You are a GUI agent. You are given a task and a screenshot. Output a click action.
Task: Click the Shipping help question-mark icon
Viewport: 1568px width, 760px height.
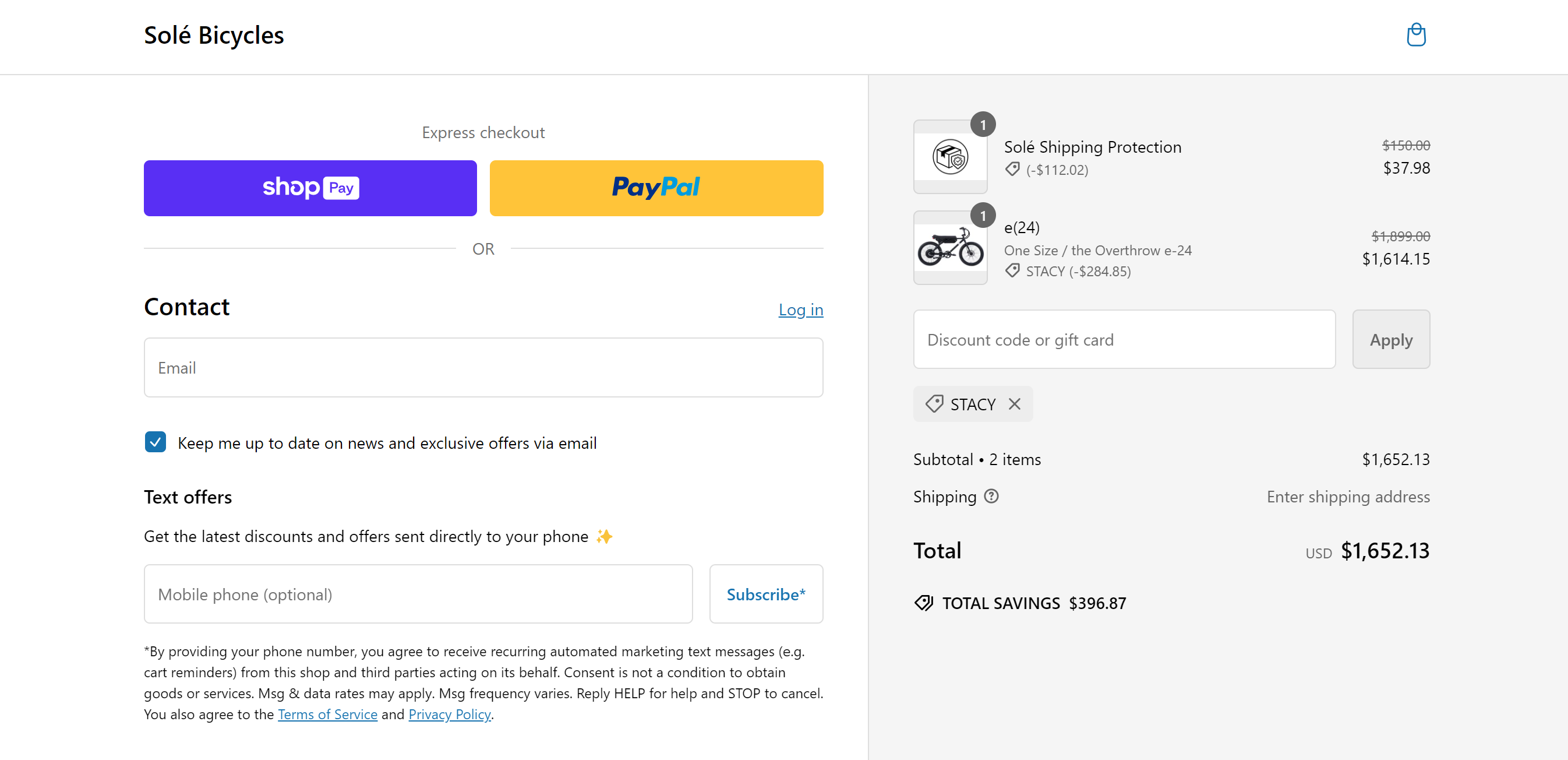[991, 497]
